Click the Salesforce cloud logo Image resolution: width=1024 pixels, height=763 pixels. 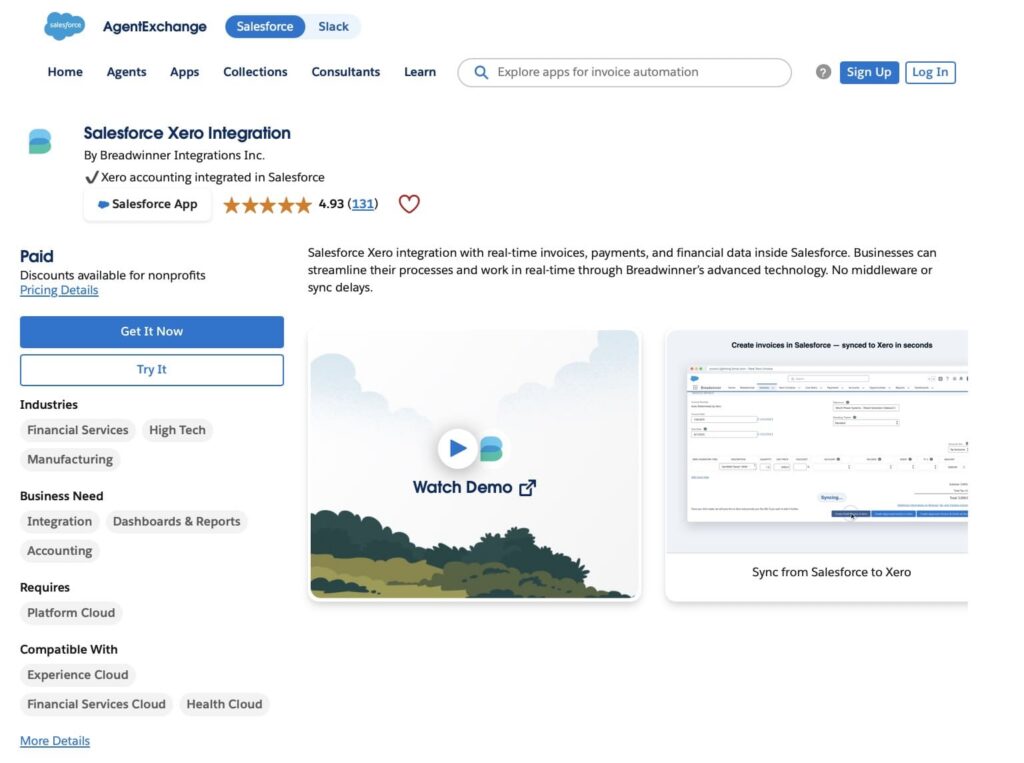[x=64, y=26]
